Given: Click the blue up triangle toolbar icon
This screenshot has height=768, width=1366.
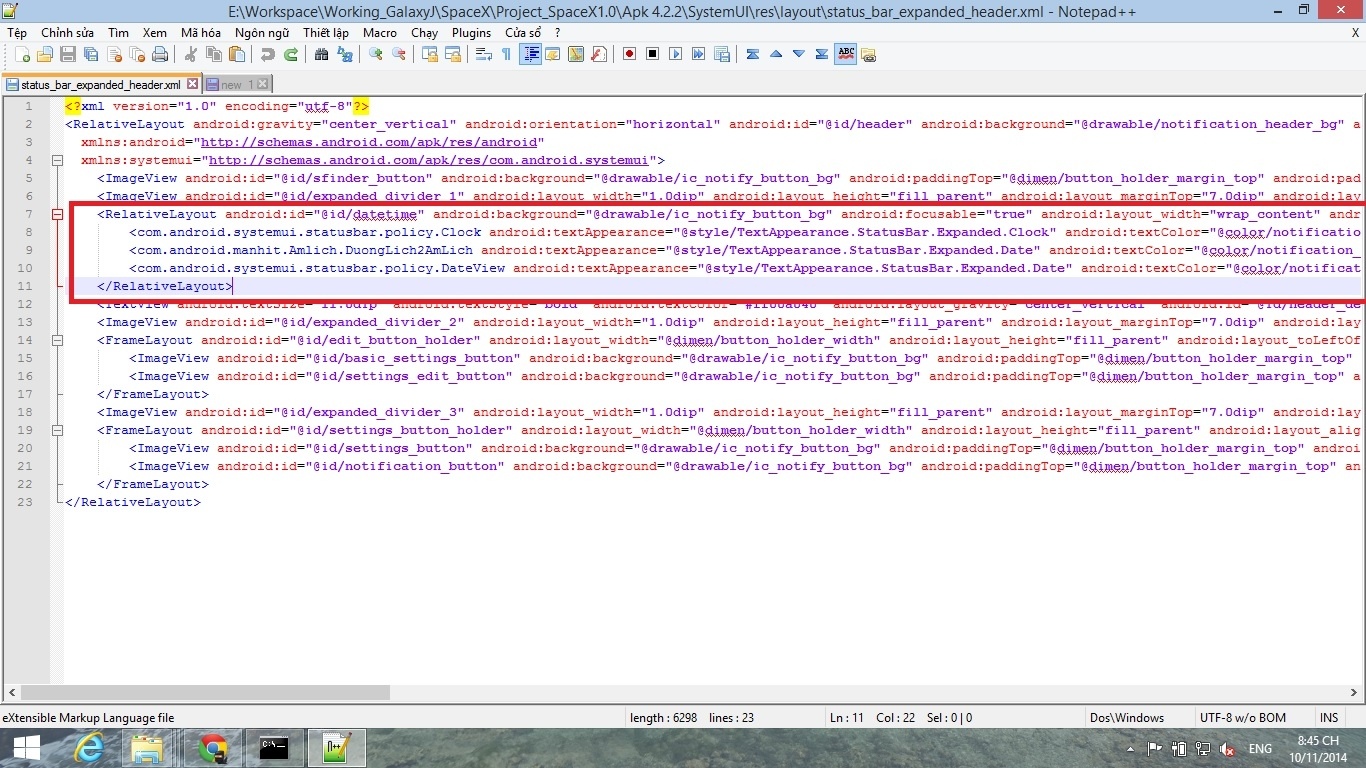Looking at the screenshot, I should point(776,54).
